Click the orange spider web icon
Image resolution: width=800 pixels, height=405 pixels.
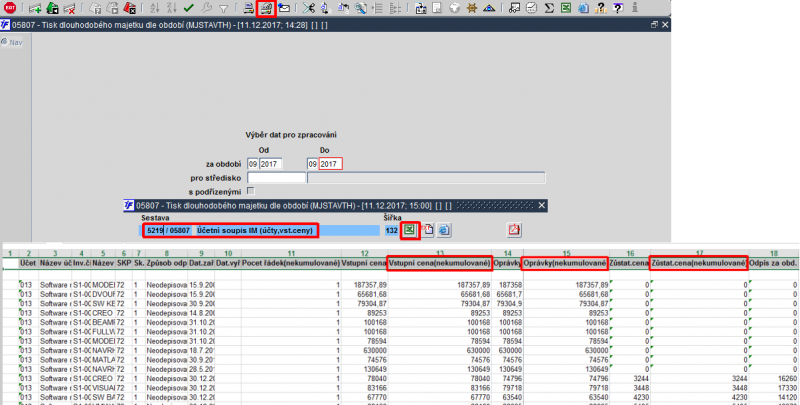click(x=471, y=8)
